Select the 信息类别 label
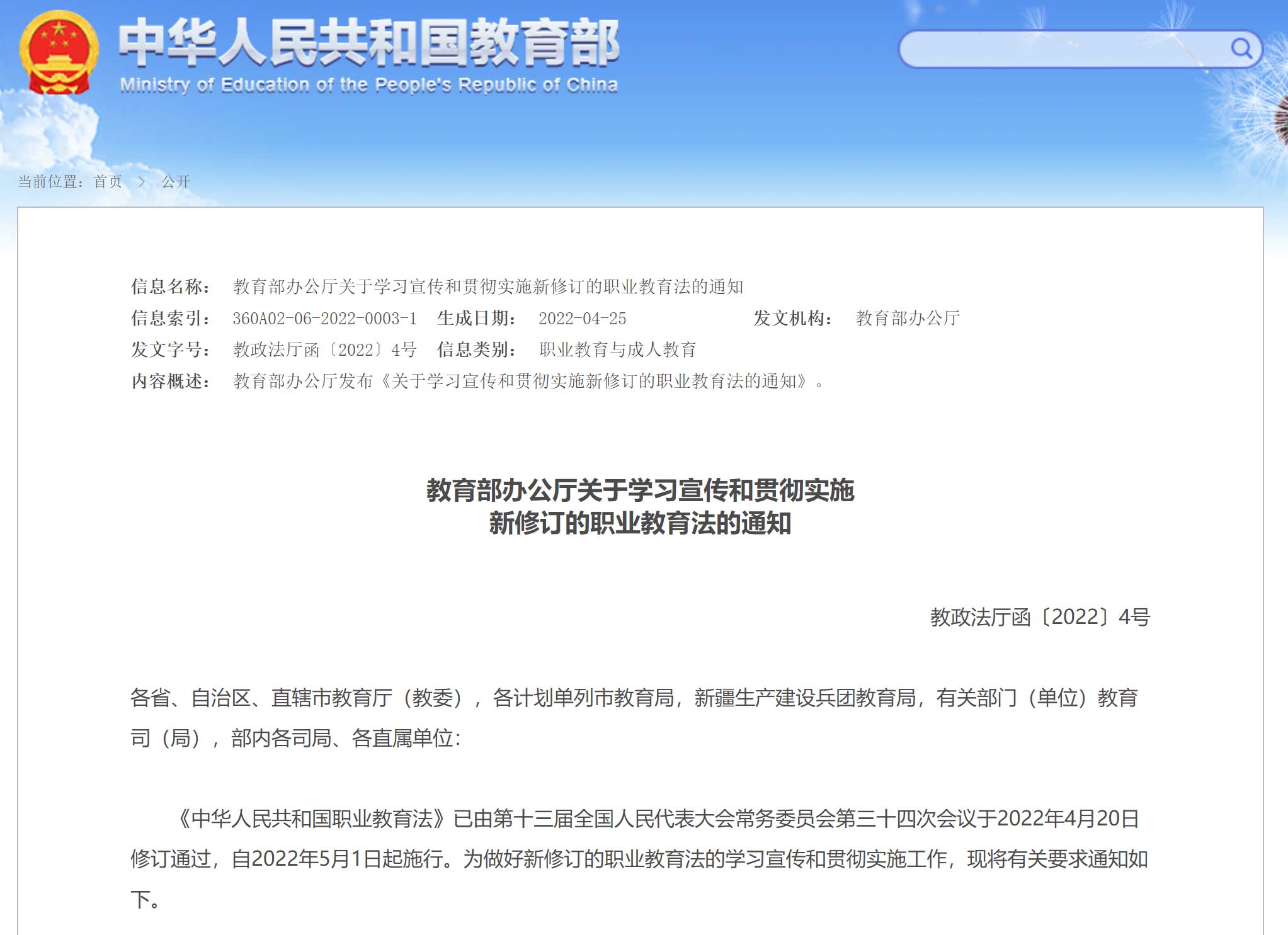Viewport: 1288px width, 935px height. pos(476,349)
